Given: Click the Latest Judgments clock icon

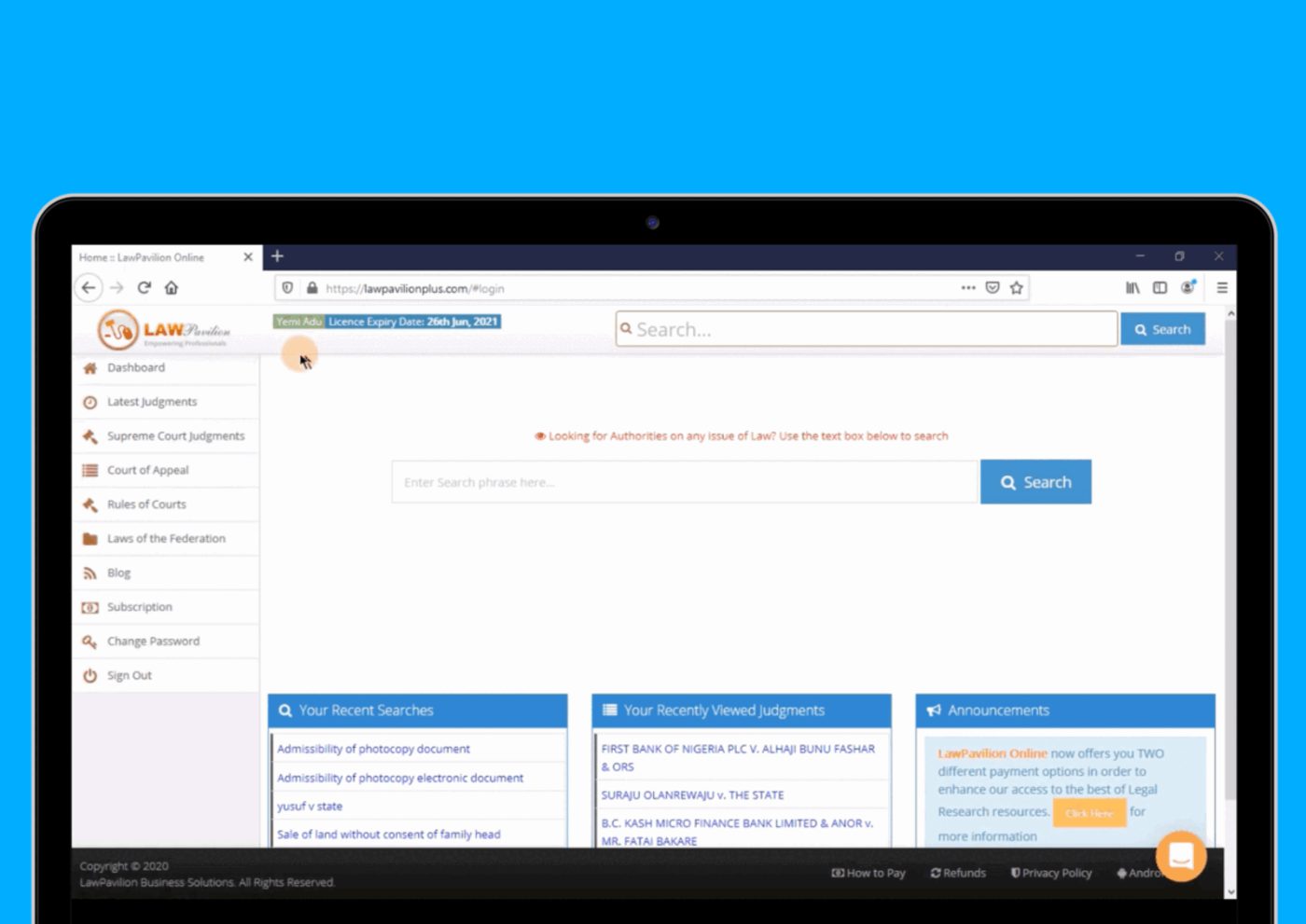Looking at the screenshot, I should tap(90, 402).
